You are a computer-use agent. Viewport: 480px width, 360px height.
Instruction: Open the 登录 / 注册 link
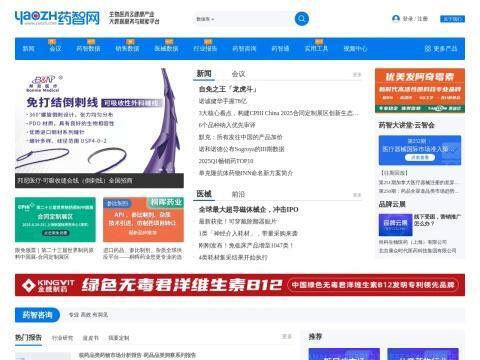[x=415, y=19]
